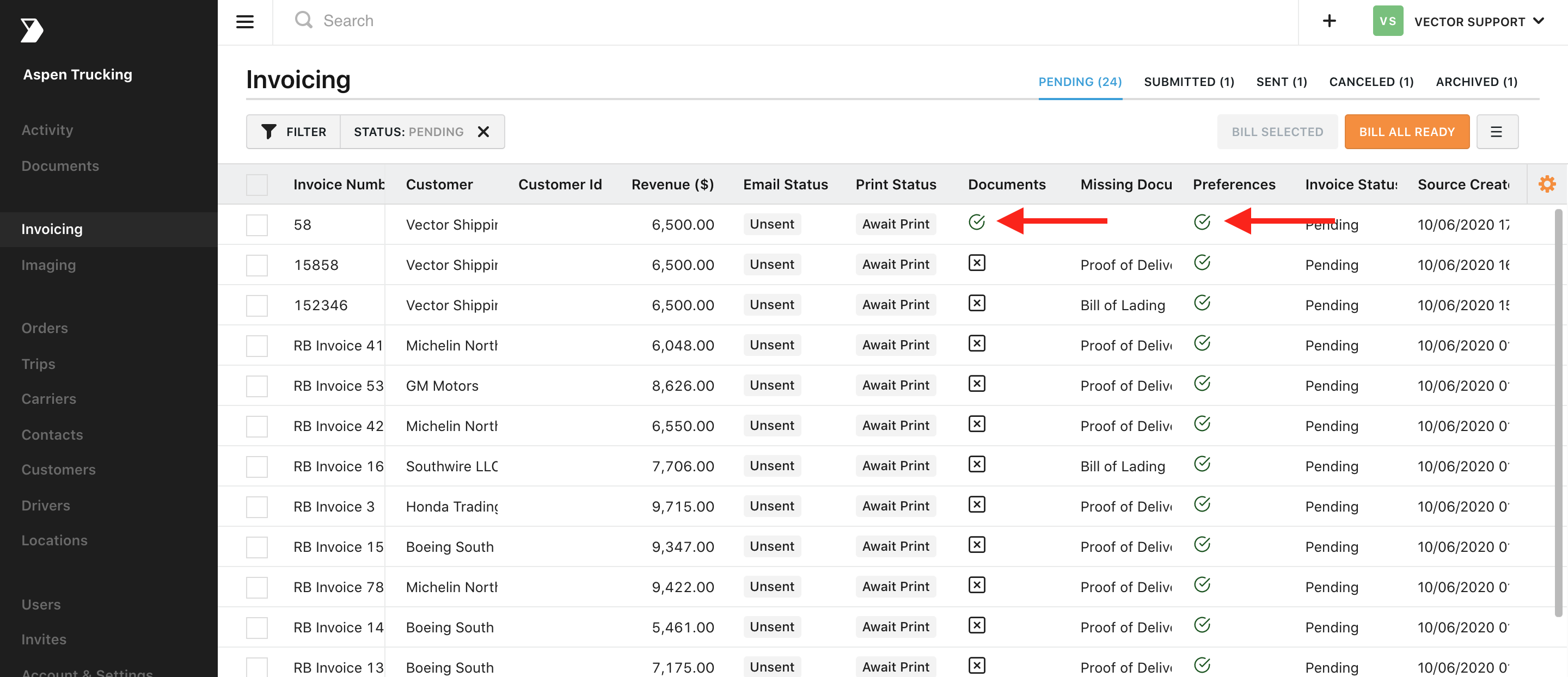Click documents X icon for invoice 152346
Viewport: 1568px width, 677px height.
pyautogui.click(x=976, y=303)
